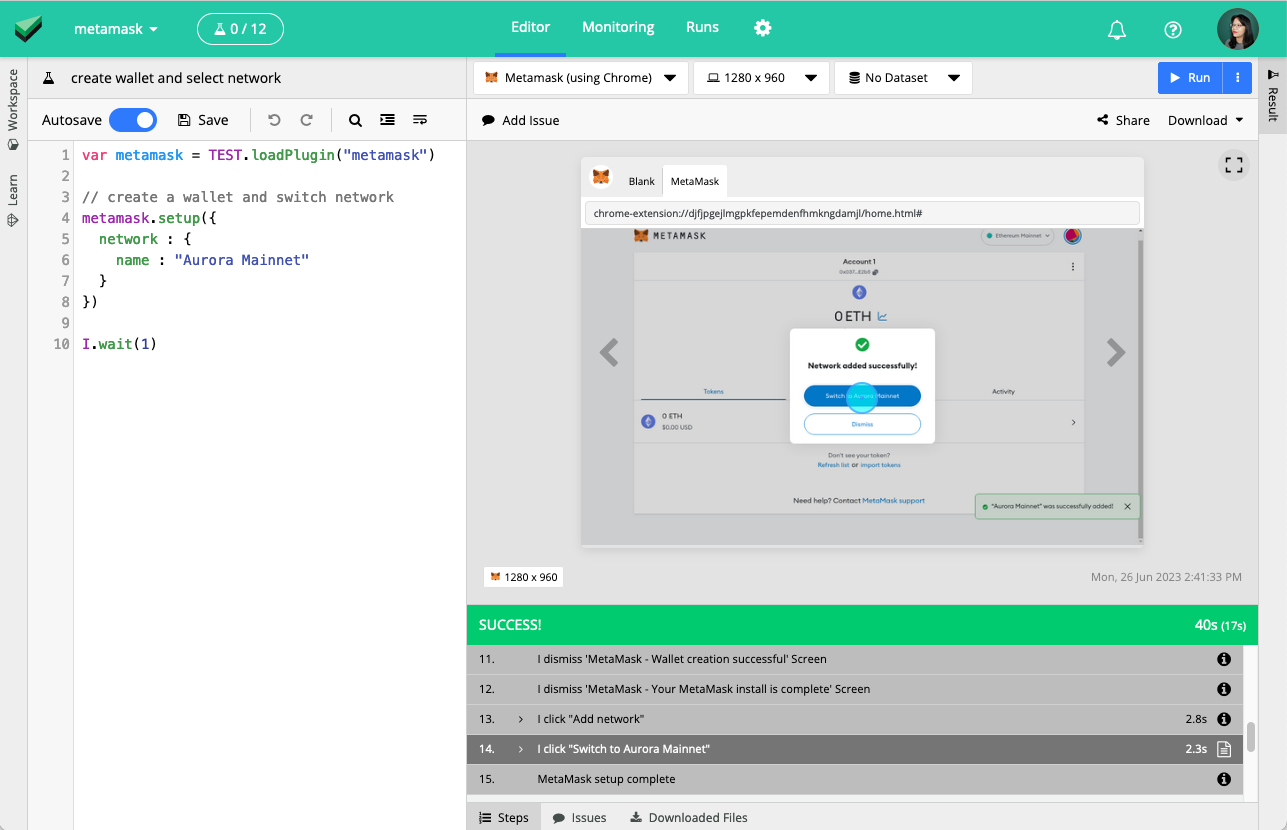Image resolution: width=1287 pixels, height=830 pixels.
Task: Open the notifications bell
Action: tap(1117, 30)
